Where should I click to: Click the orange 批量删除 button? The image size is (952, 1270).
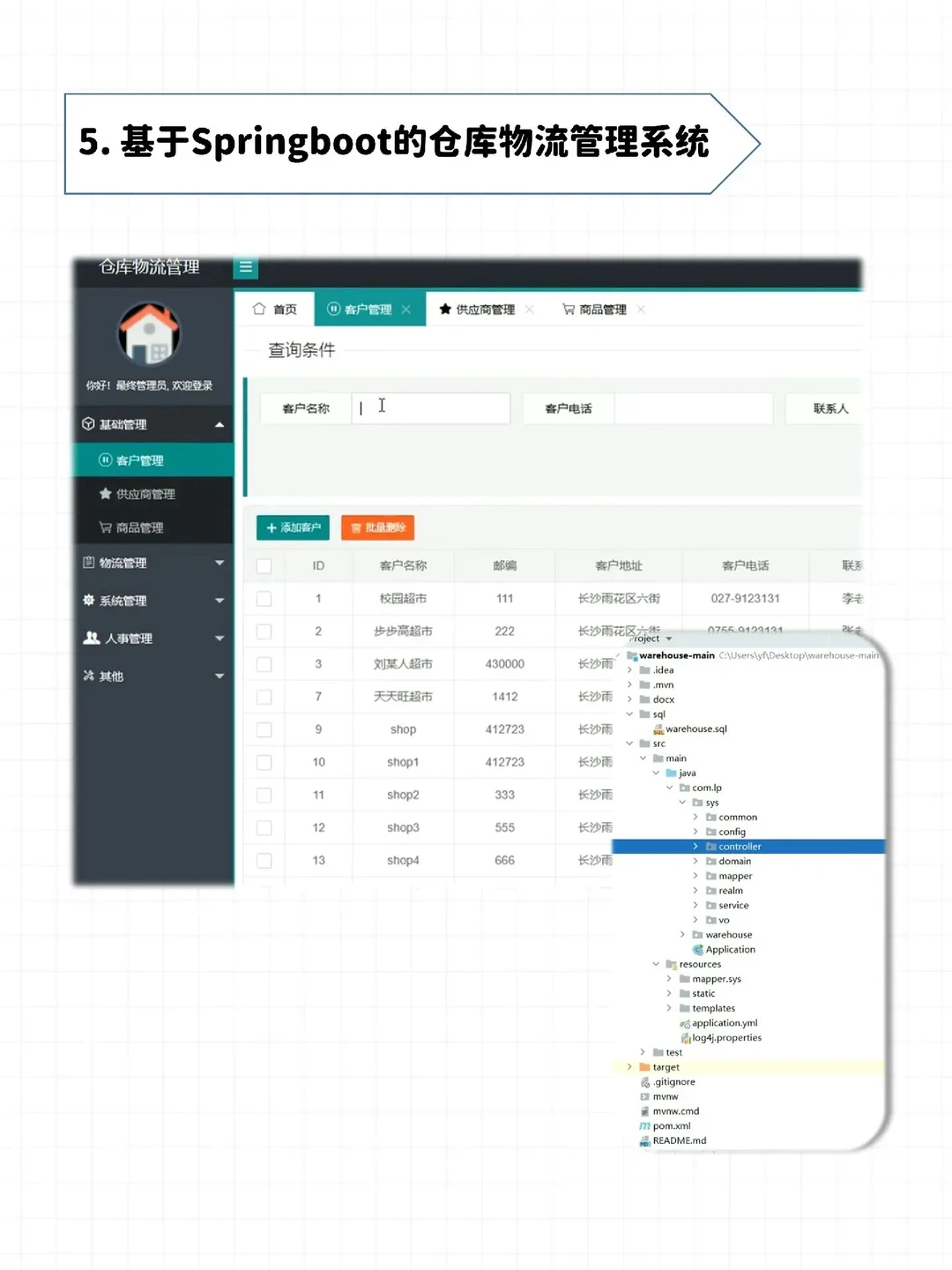point(377,527)
